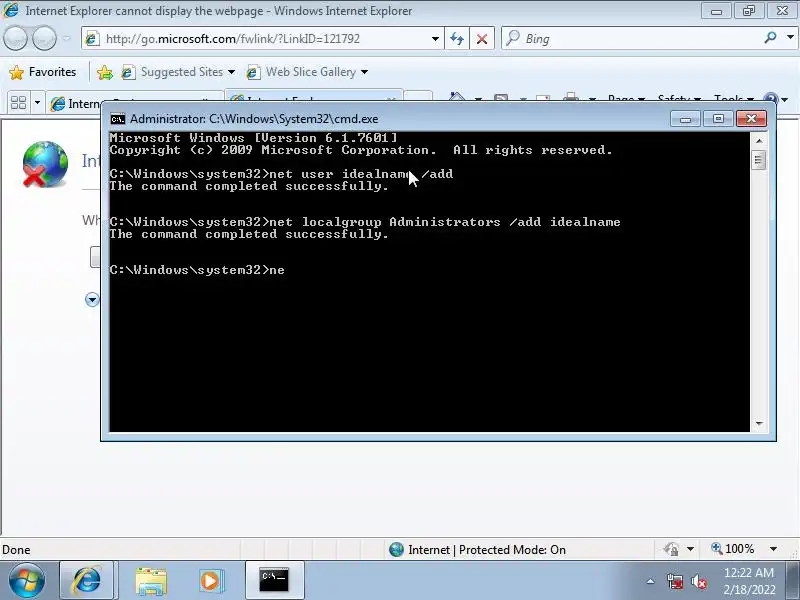The height and width of the screenshot is (600, 800).
Task: Click the Internet Explorer Back arrow button
Action: (15, 38)
